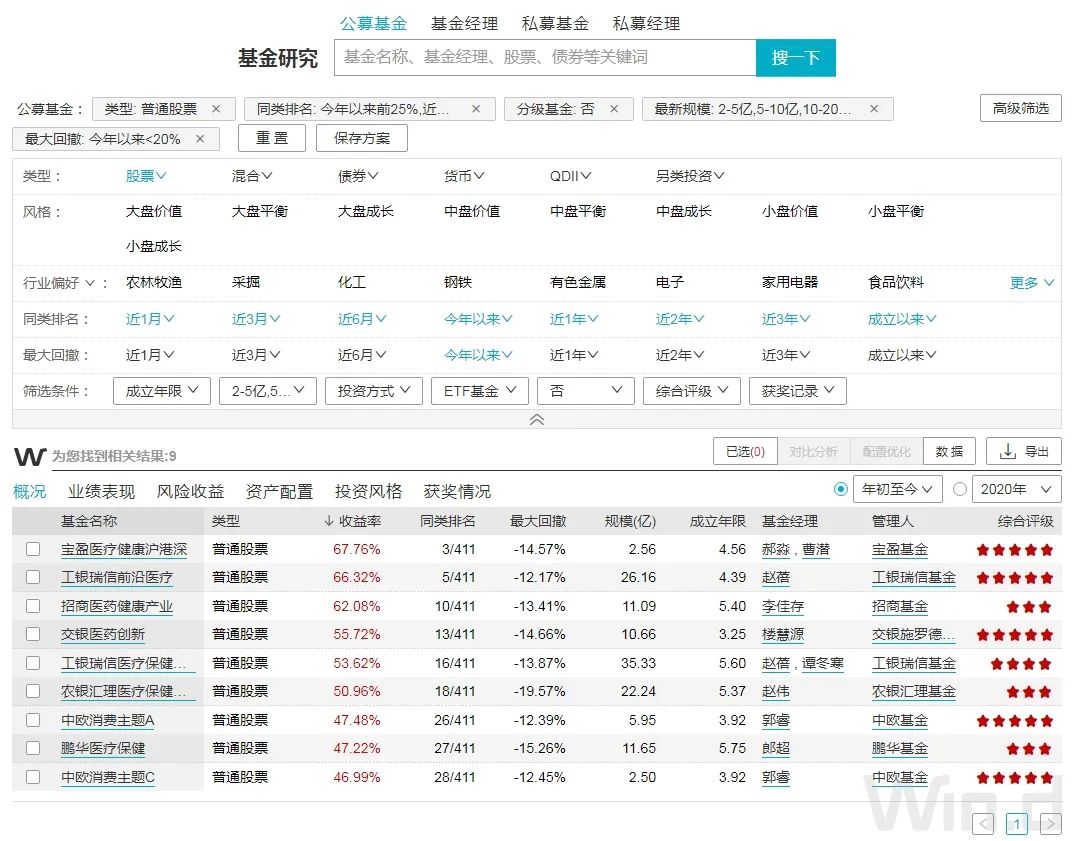Open the 资产配置 results tab

pyautogui.click(x=279, y=491)
